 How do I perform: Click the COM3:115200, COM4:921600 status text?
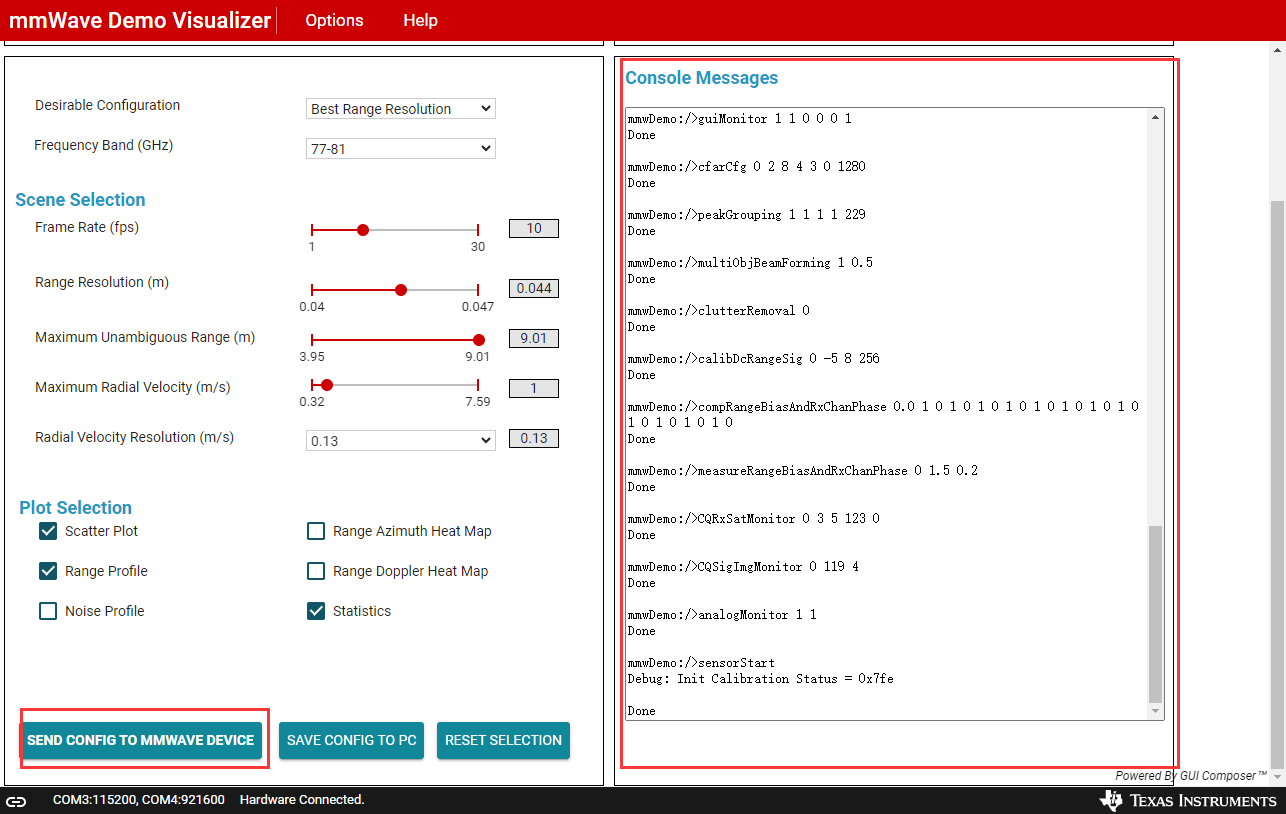(139, 800)
